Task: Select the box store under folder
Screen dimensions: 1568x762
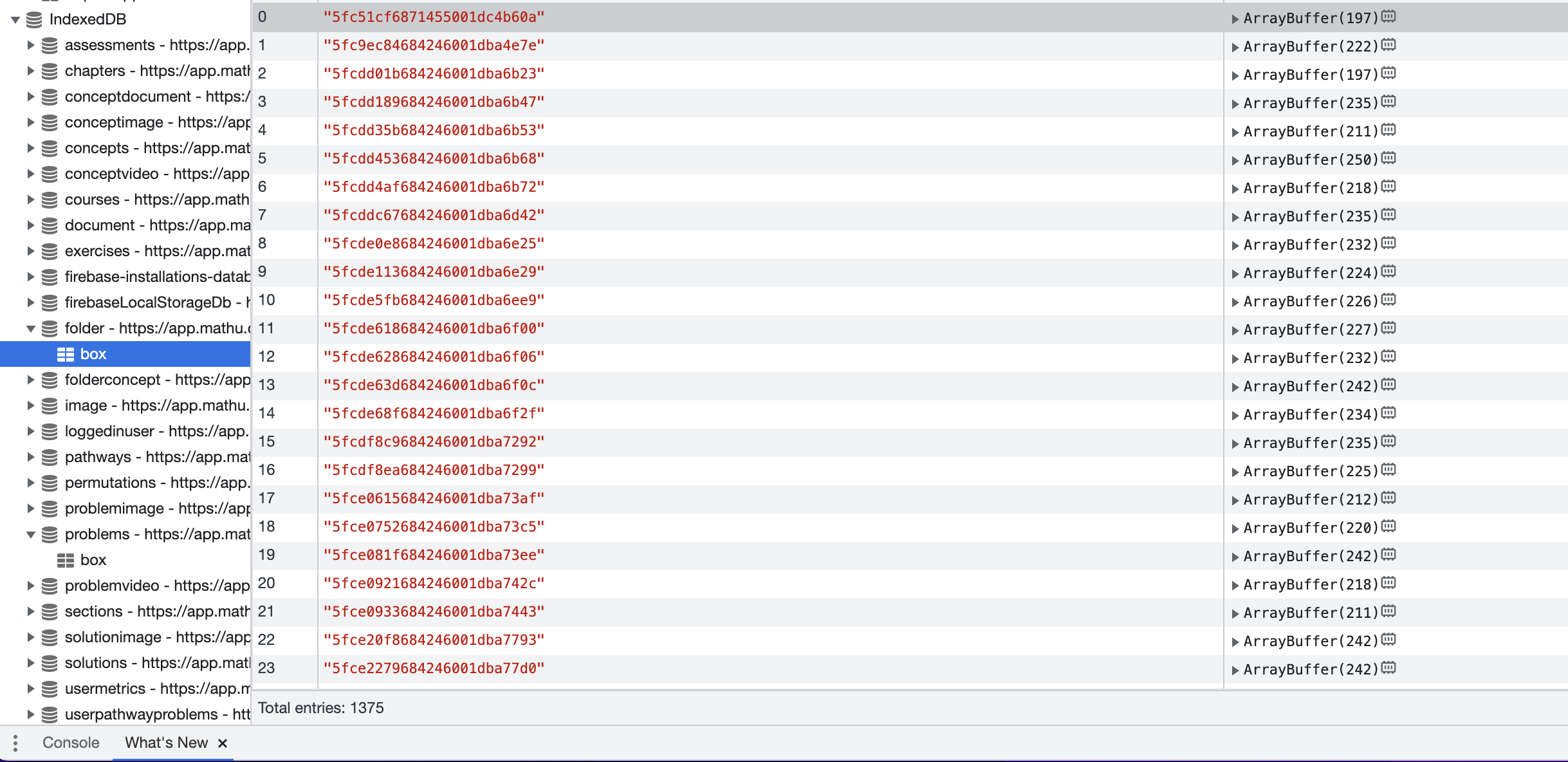Action: [125, 354]
